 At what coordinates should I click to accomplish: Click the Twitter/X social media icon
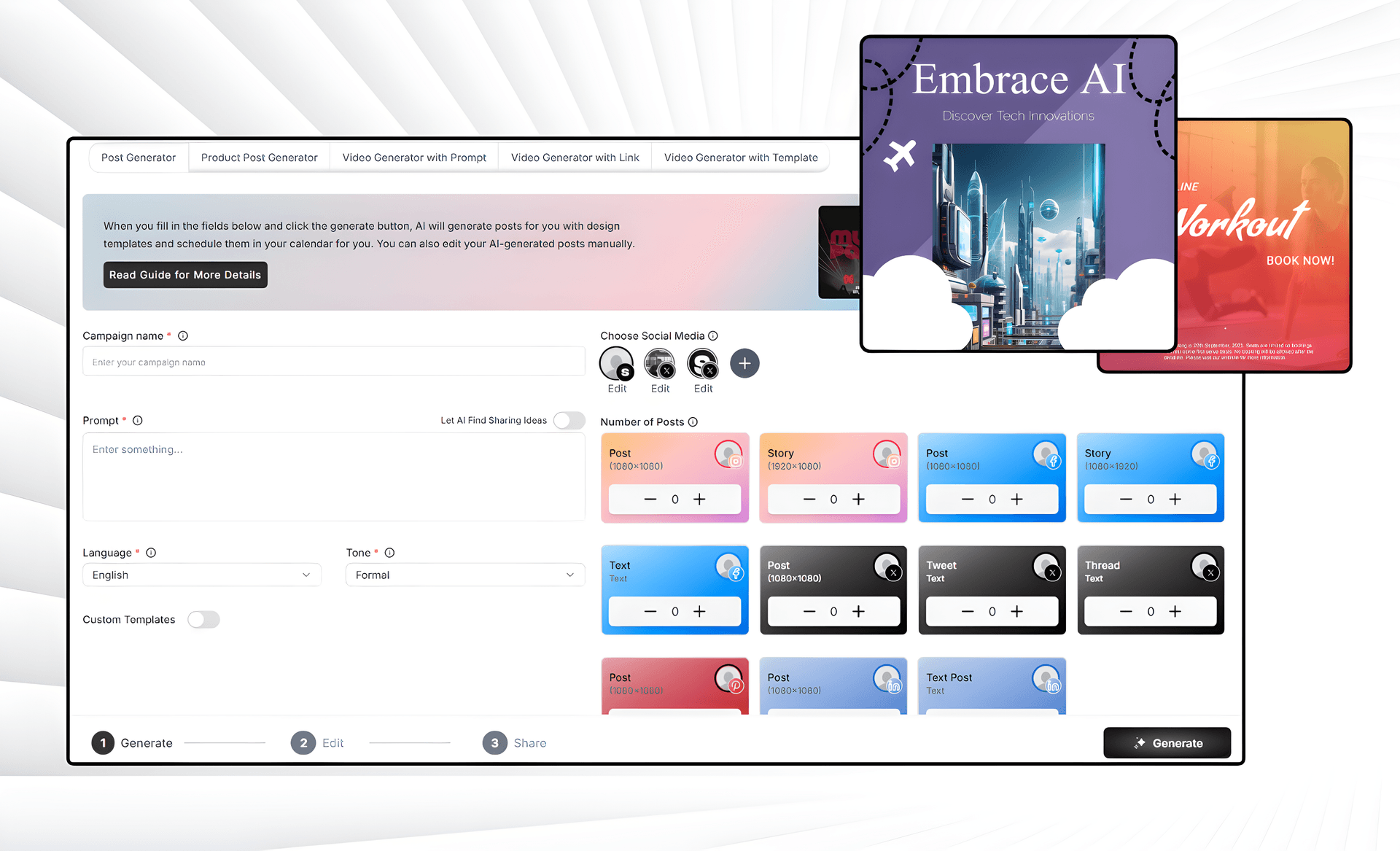(660, 363)
